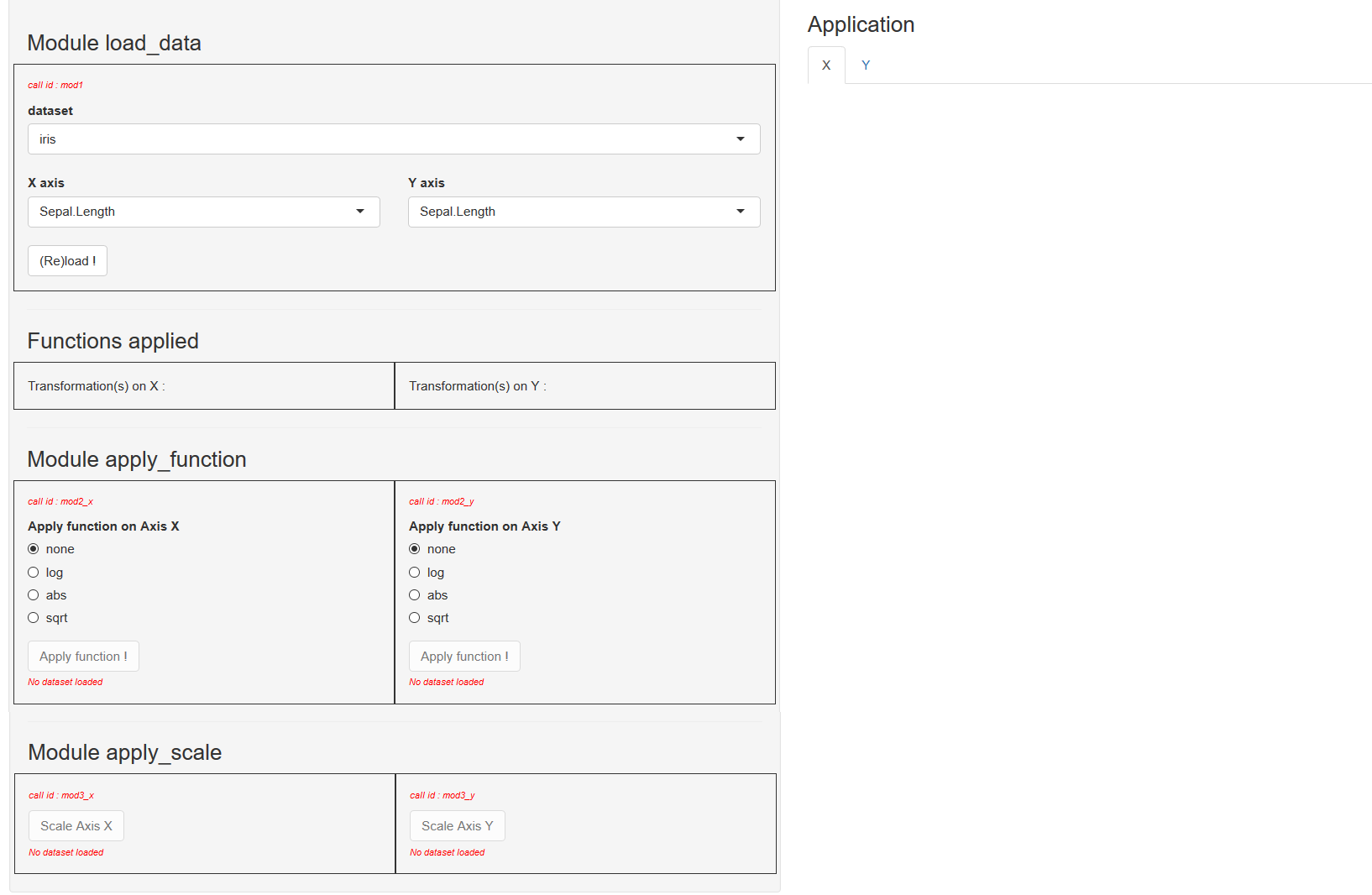Click the 'call id : mod2_y' label

tap(442, 501)
